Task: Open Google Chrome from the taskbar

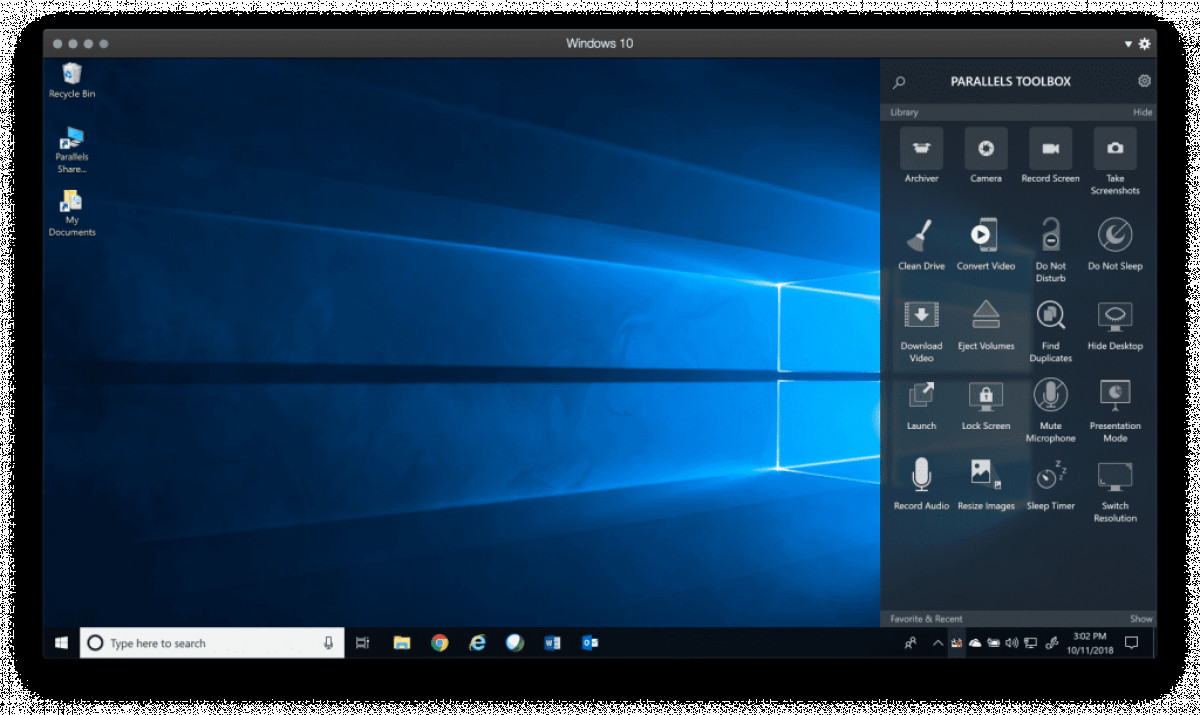Action: pos(439,643)
